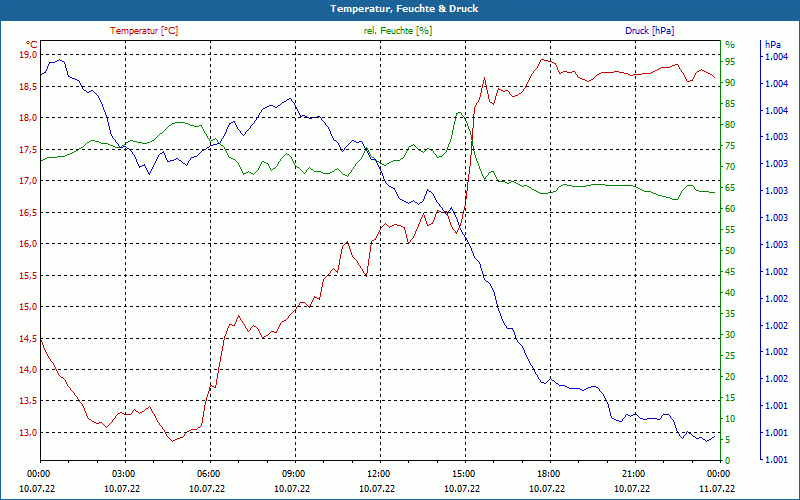Click the "15:00" time axis label
Viewport: 800px width, 500px height.
click(x=463, y=473)
